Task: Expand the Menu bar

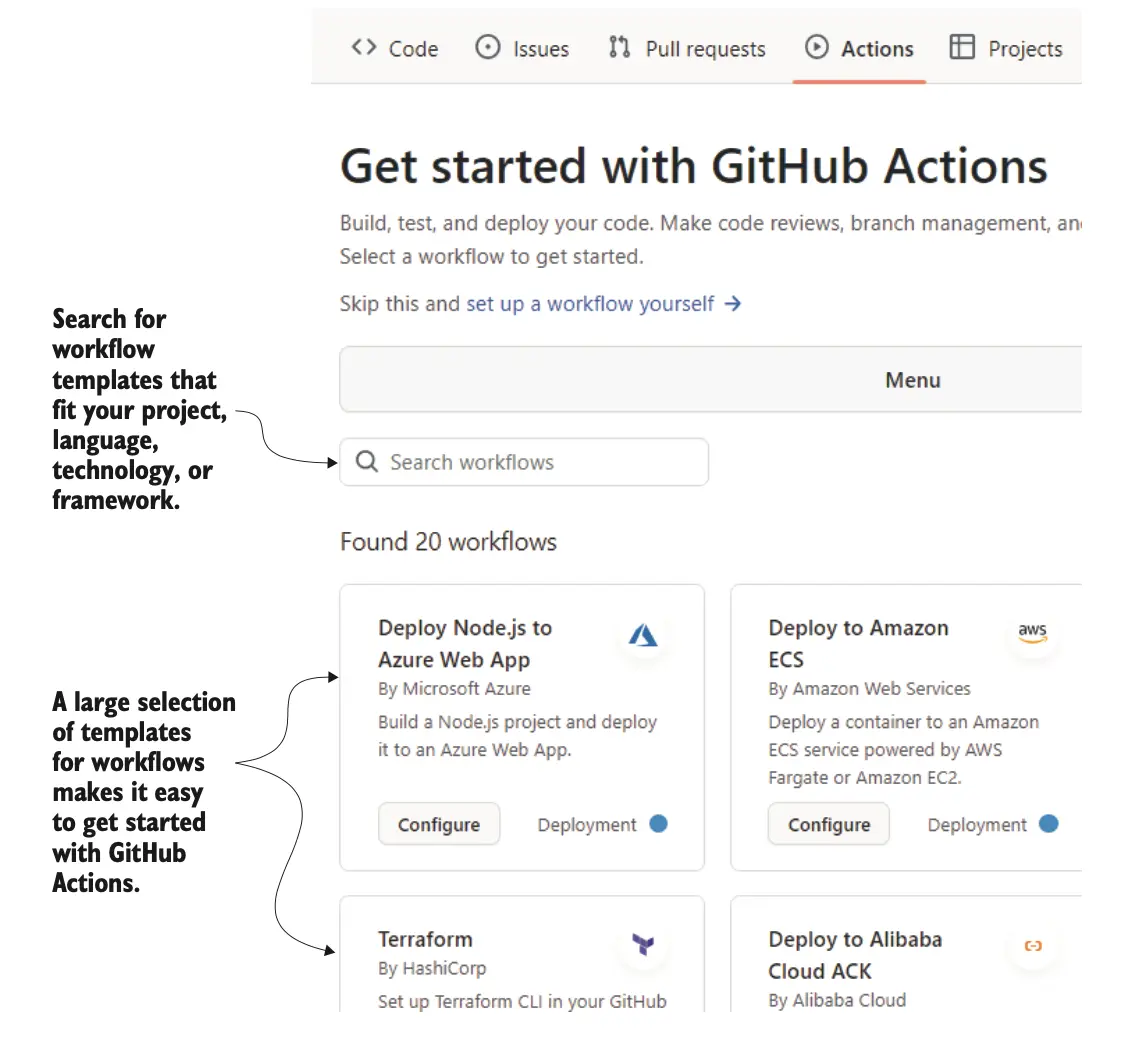Action: click(x=912, y=380)
